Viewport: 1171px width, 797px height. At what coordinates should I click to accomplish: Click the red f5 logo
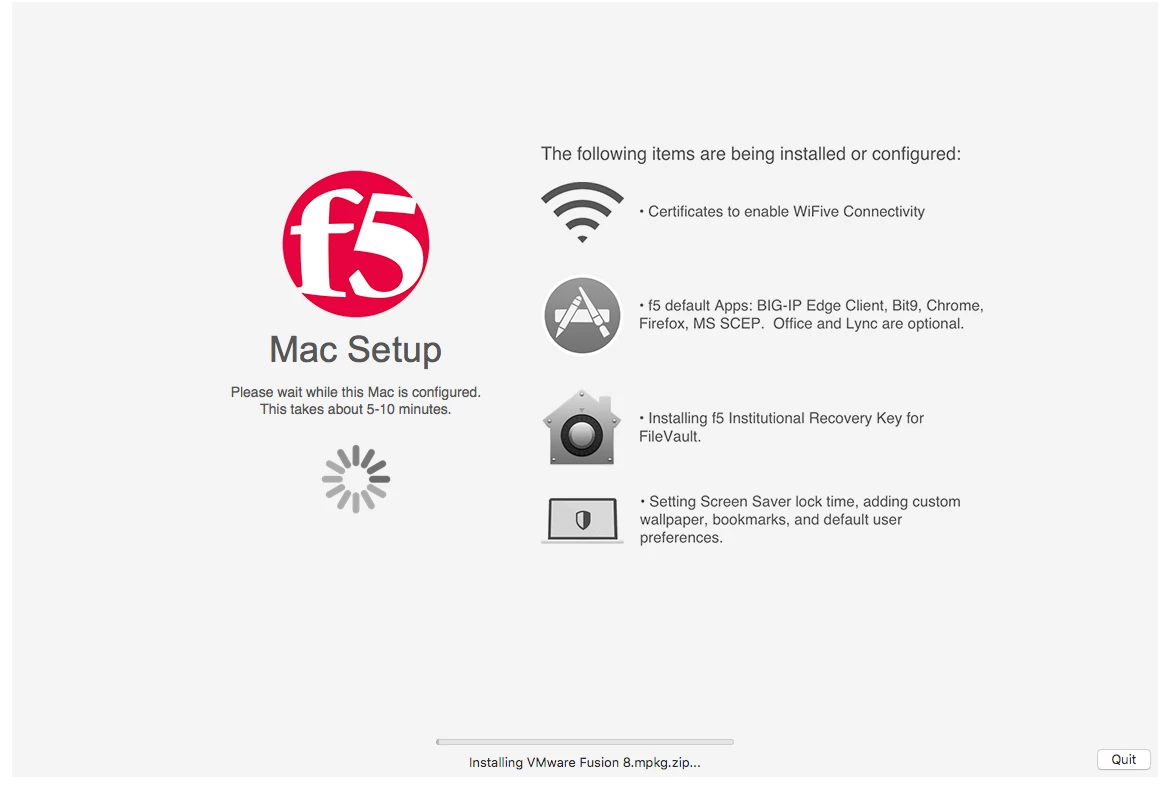(x=356, y=244)
